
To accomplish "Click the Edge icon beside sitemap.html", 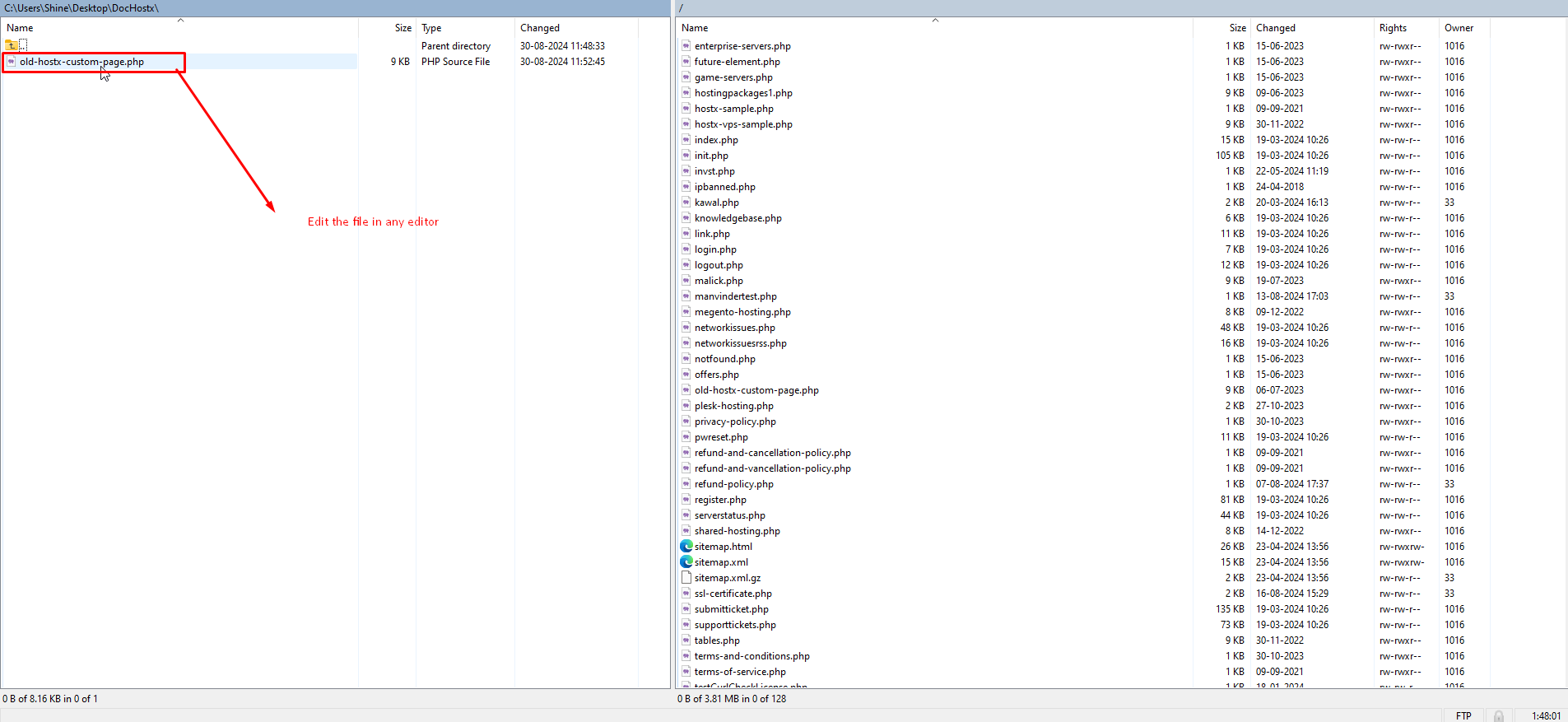I will [x=686, y=547].
